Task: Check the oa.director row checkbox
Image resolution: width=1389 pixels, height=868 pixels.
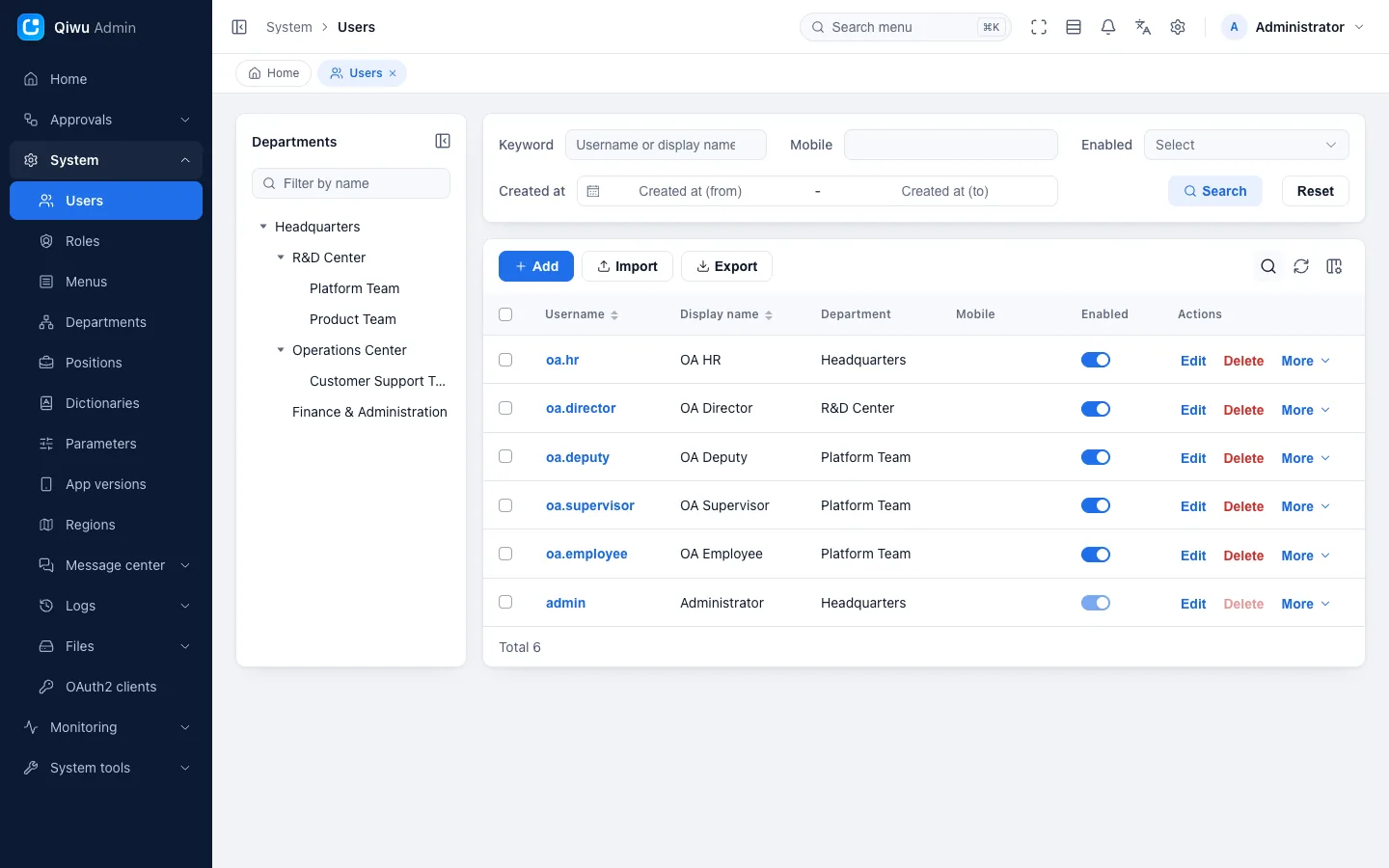Action: click(505, 408)
